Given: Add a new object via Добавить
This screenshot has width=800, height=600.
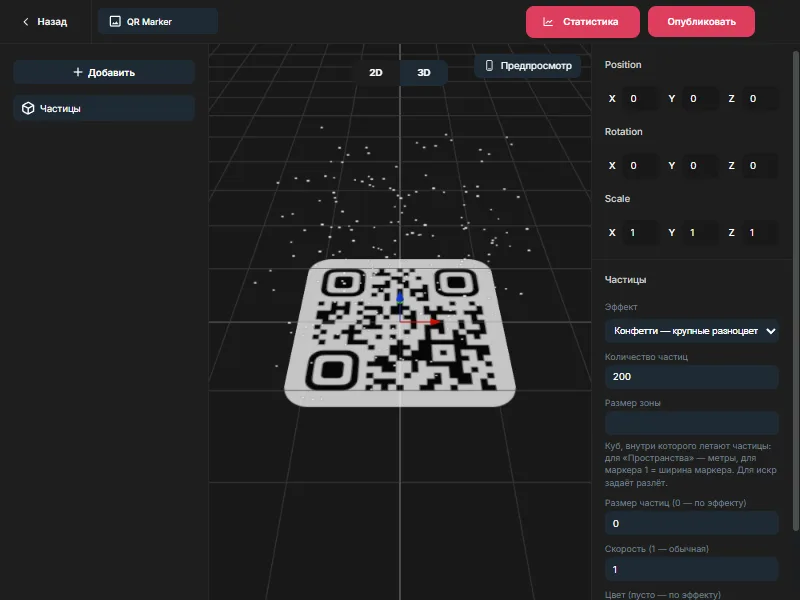Looking at the screenshot, I should tap(104, 72).
